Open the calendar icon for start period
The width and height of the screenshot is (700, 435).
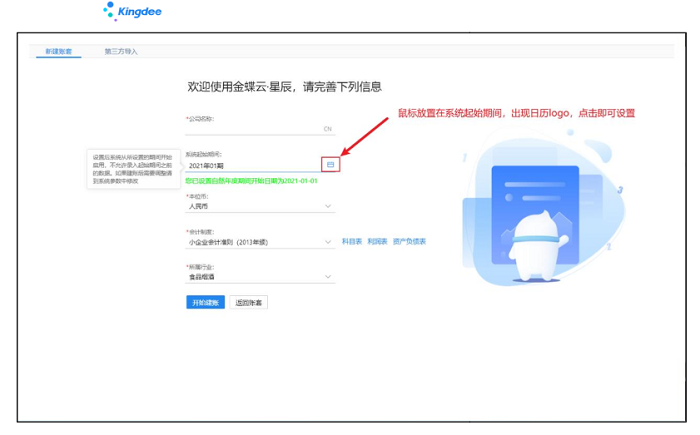pyautogui.click(x=330, y=165)
